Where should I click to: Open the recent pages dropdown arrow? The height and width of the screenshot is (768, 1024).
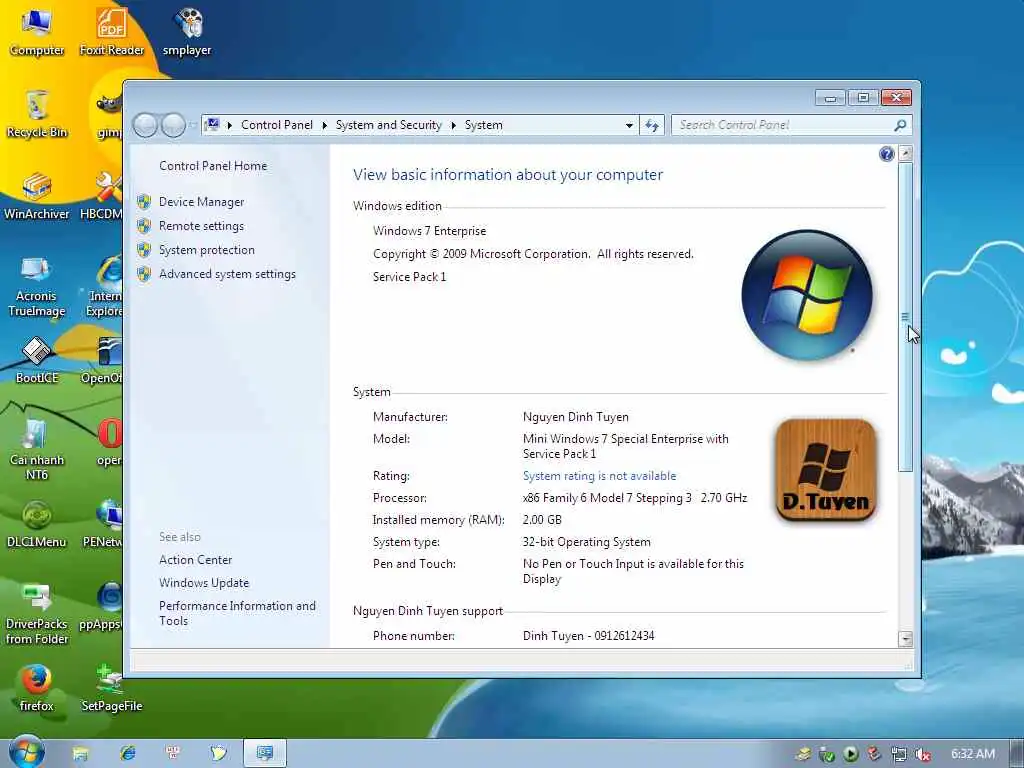click(x=193, y=125)
